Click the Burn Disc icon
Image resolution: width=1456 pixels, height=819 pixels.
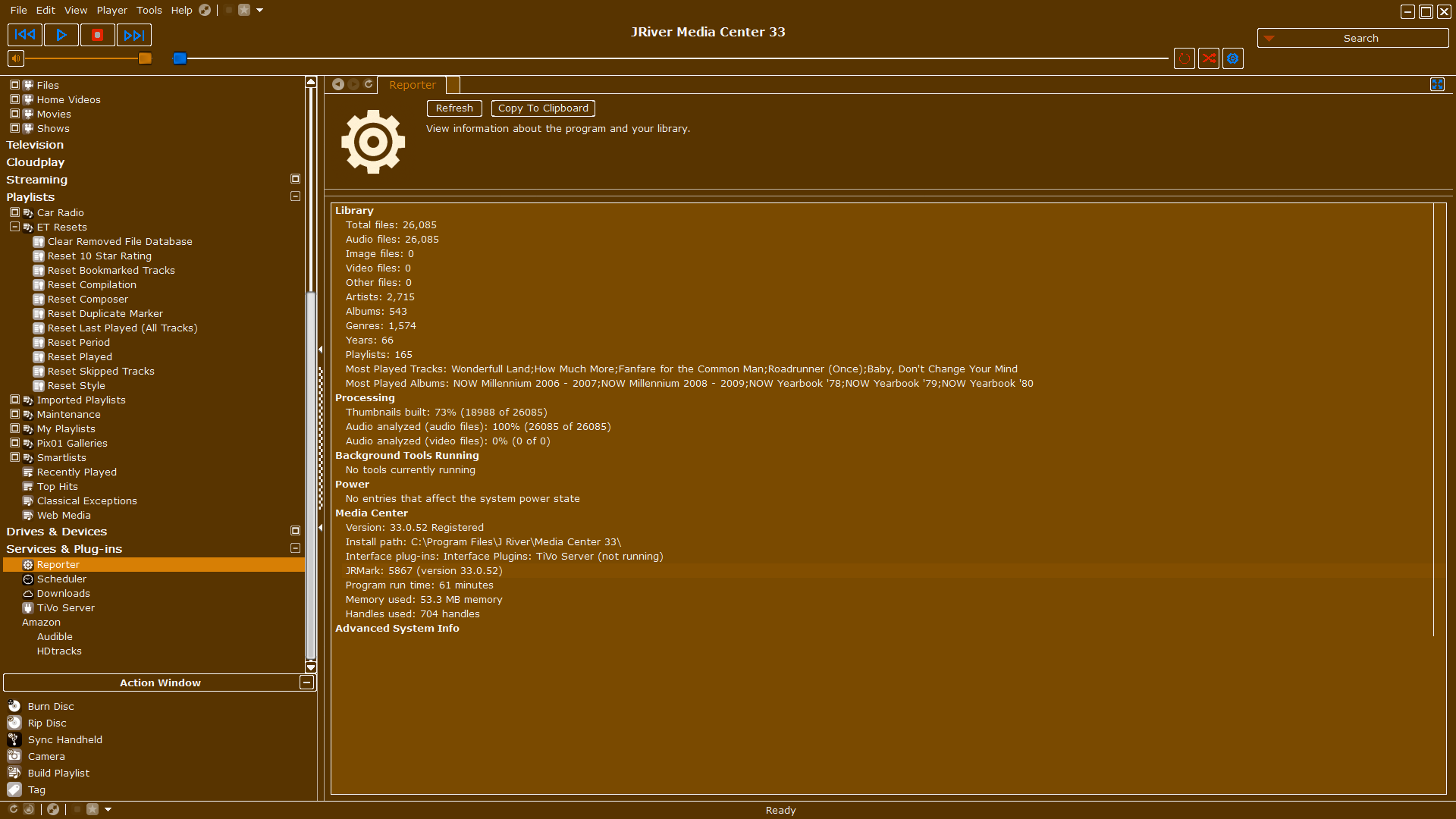14,706
